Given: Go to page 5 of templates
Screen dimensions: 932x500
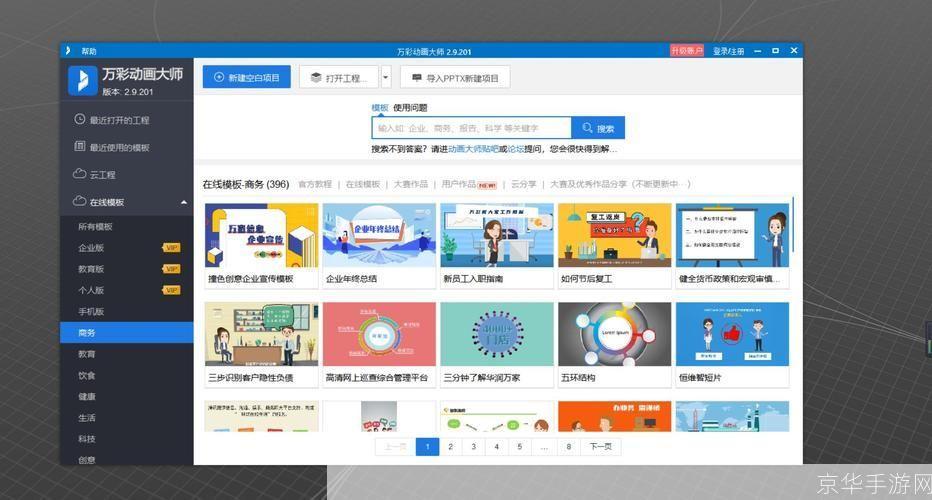Looking at the screenshot, I should pyautogui.click(x=519, y=446).
